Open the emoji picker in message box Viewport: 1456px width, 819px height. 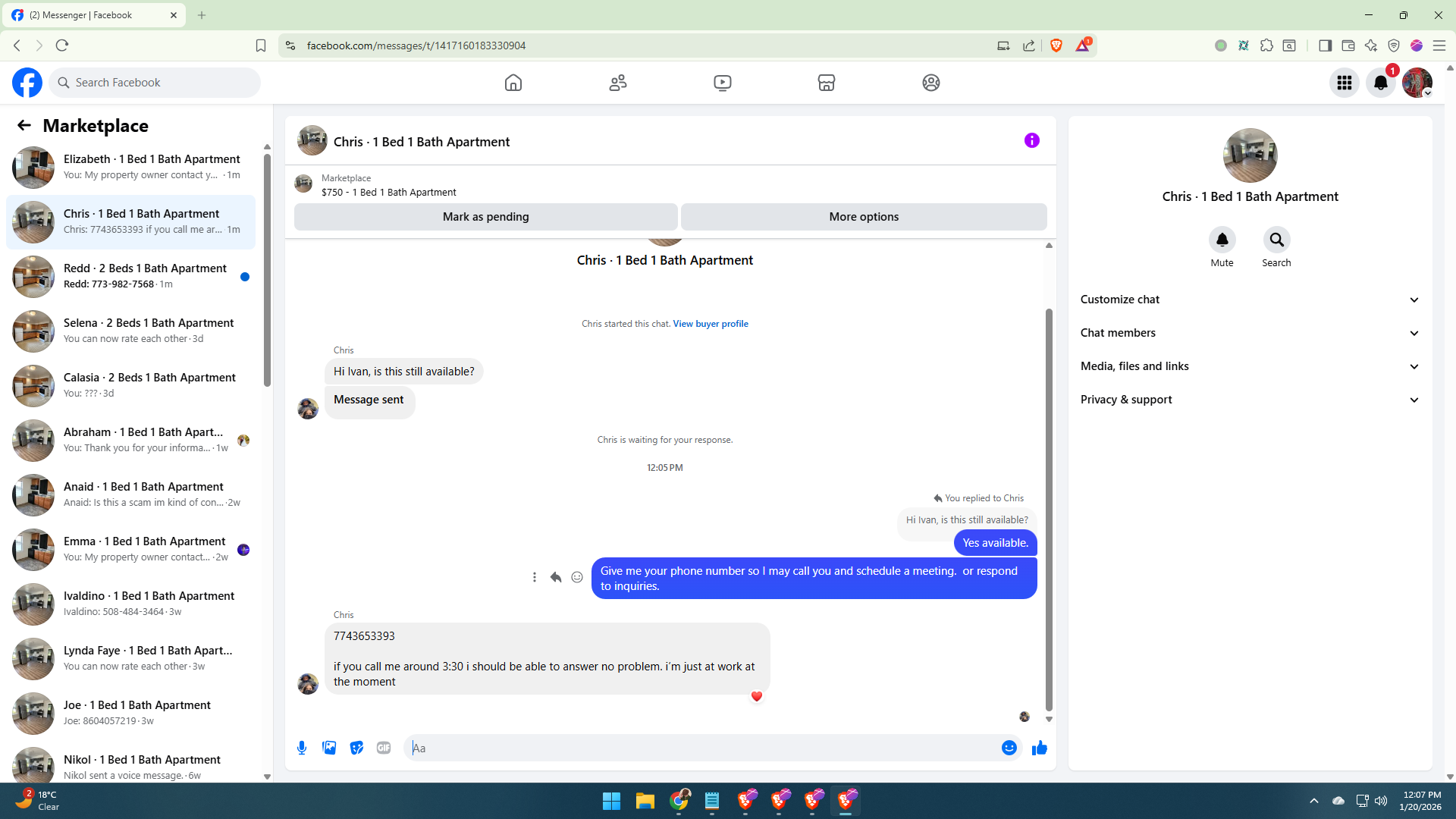[1009, 748]
